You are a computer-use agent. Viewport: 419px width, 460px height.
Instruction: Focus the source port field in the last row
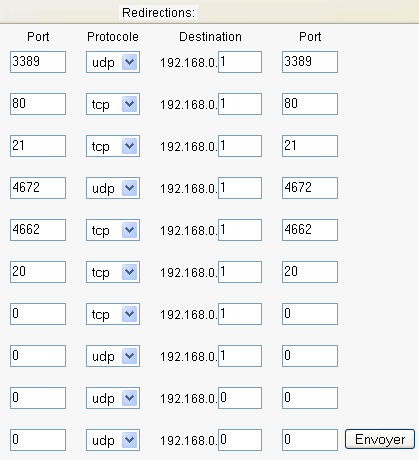click(x=38, y=440)
